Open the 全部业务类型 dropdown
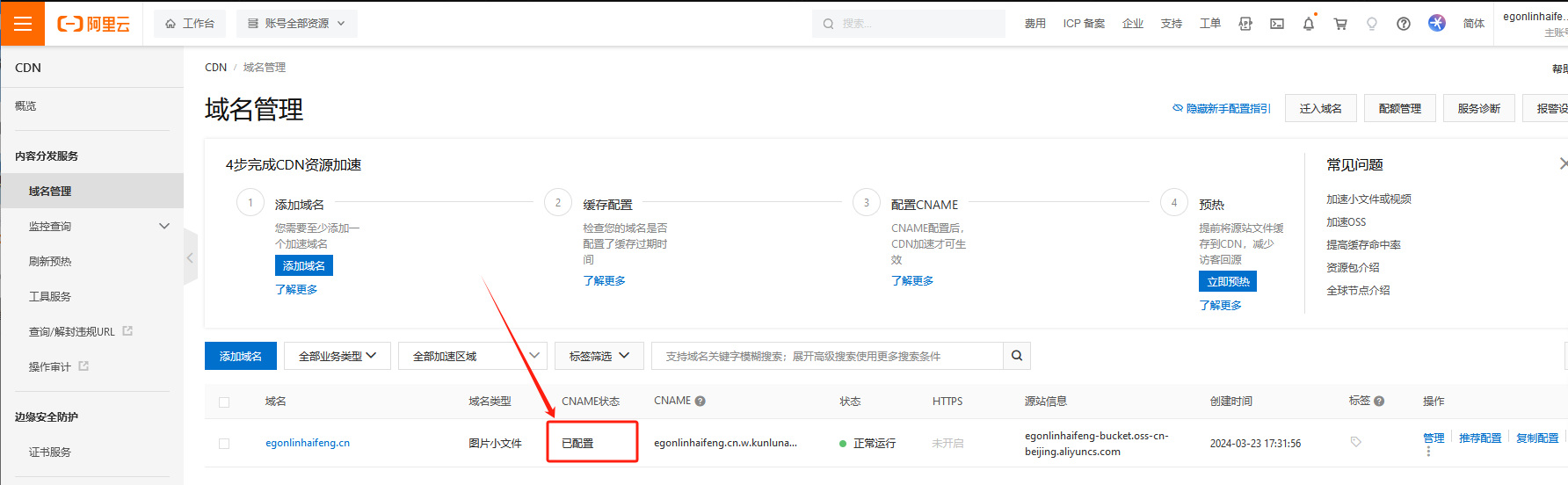Screen dimensions: 1568x485 tap(338, 356)
